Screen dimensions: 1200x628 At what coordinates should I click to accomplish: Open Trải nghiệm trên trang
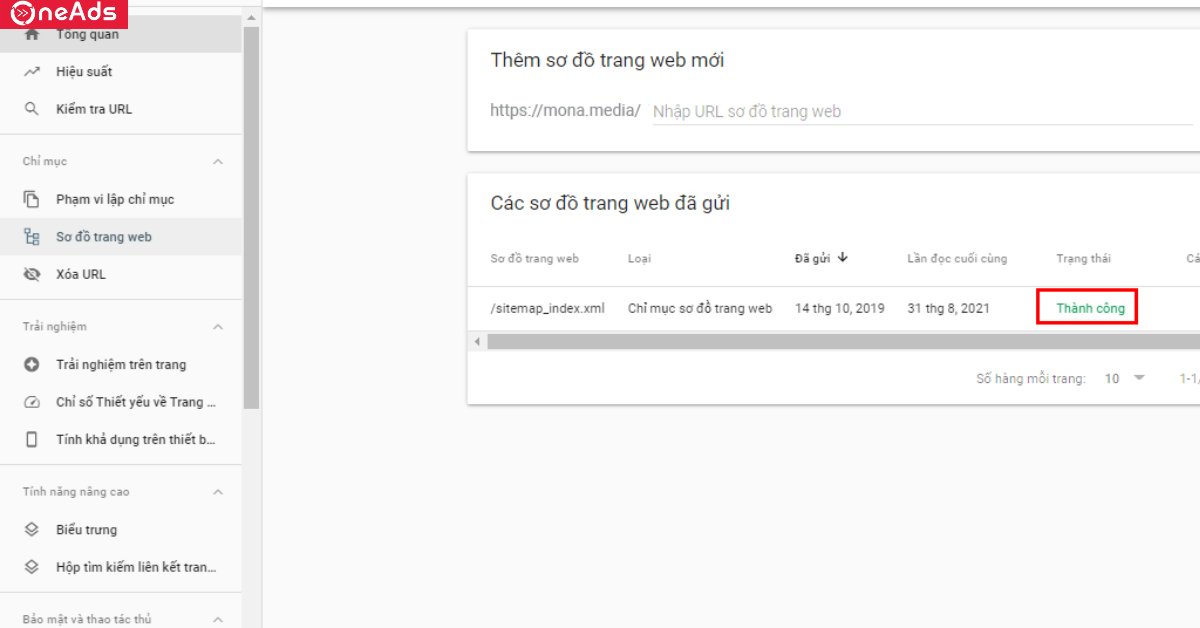tap(121, 364)
